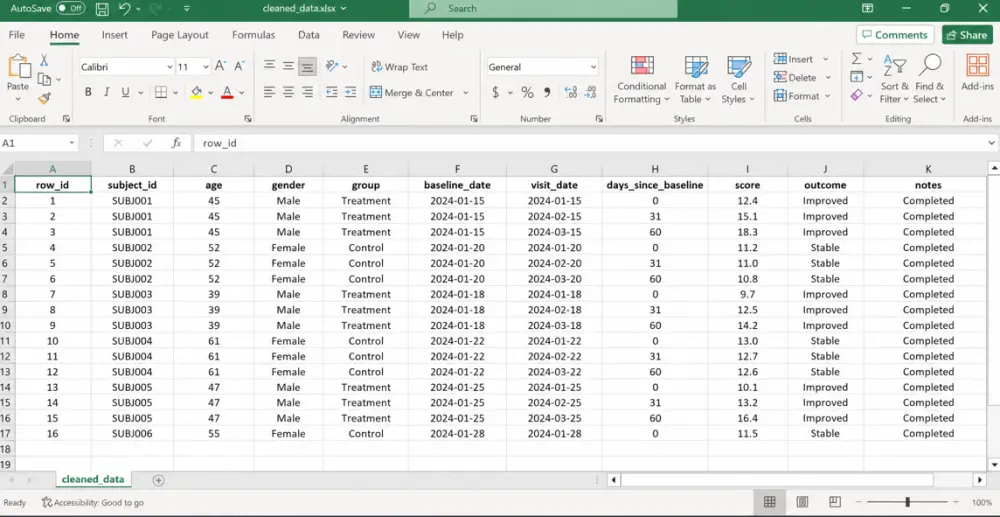Toggle Center horizontal alignment
This screenshot has height=517, width=1000.
pyautogui.click(x=288, y=92)
